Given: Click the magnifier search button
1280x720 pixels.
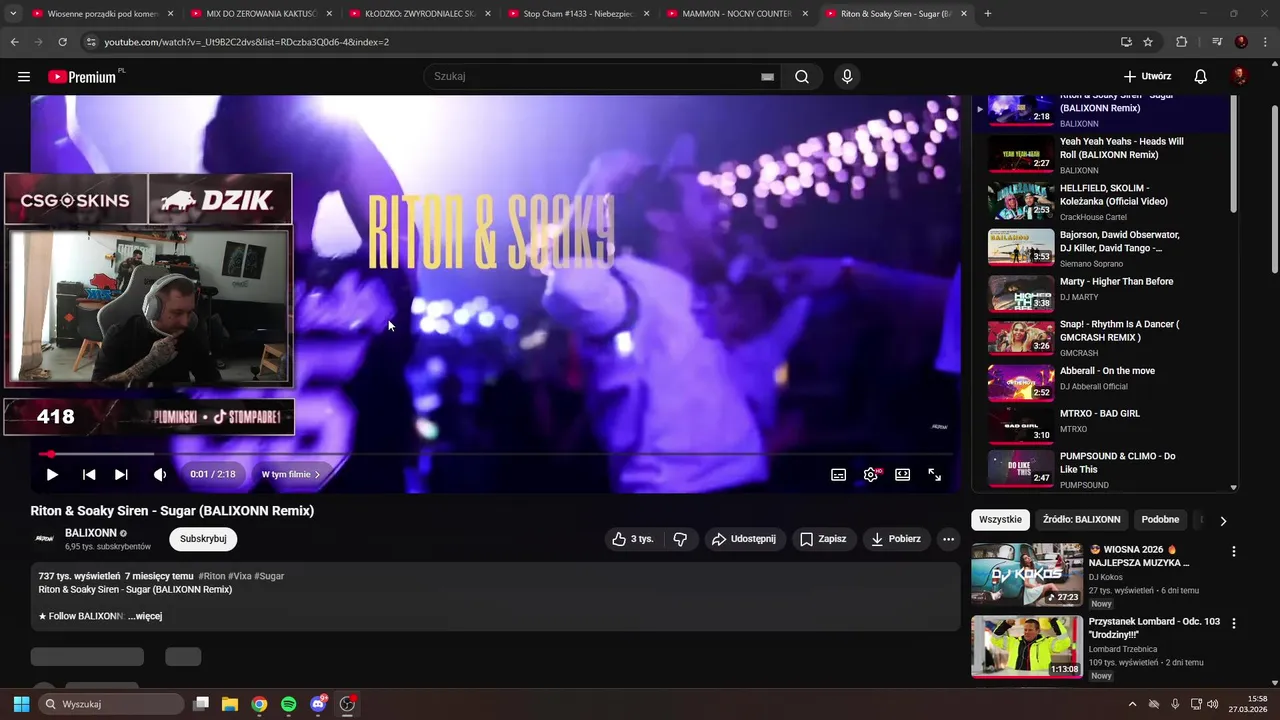Looking at the screenshot, I should click(x=802, y=77).
